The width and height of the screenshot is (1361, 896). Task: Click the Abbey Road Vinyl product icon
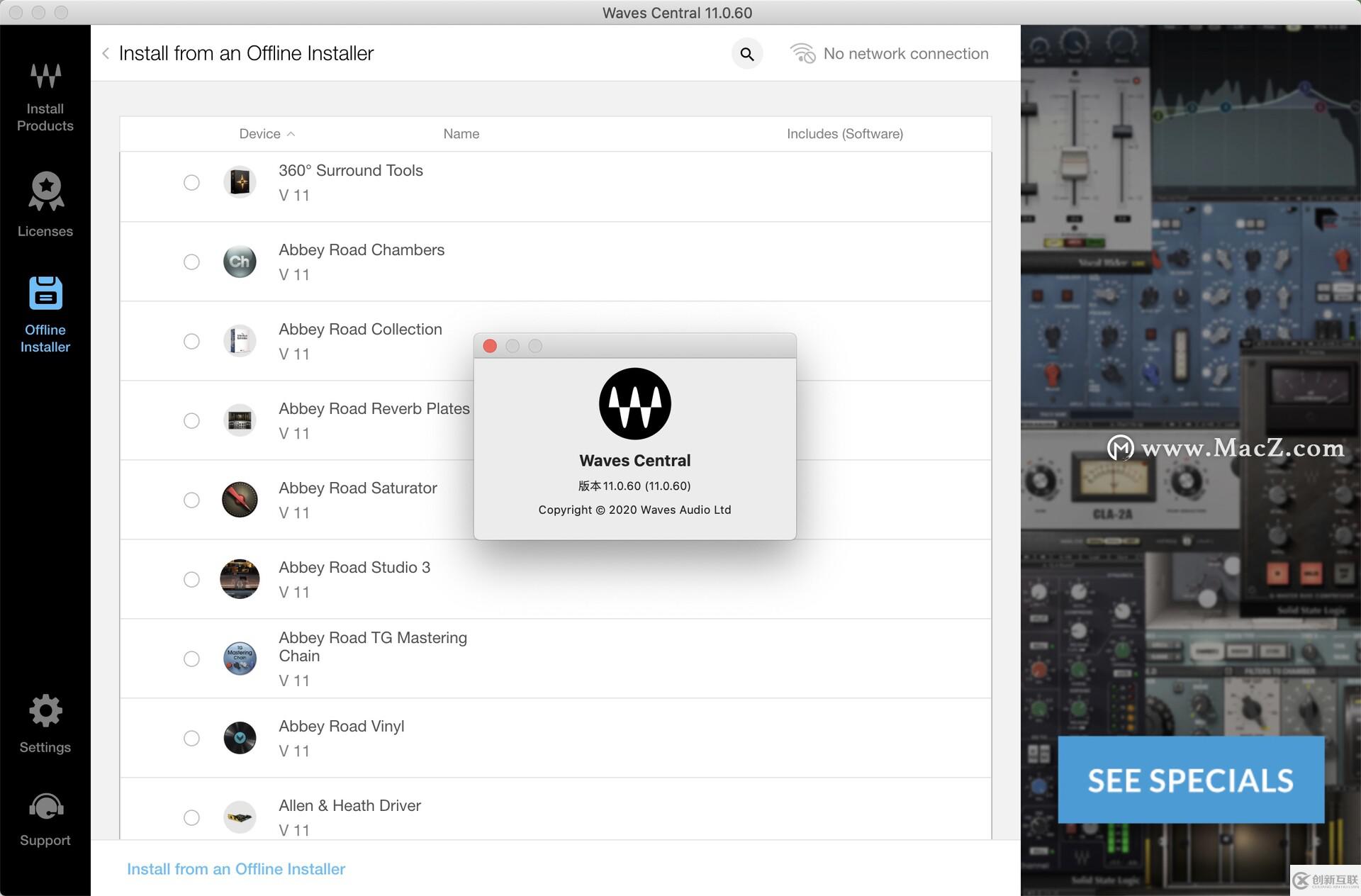coord(240,739)
